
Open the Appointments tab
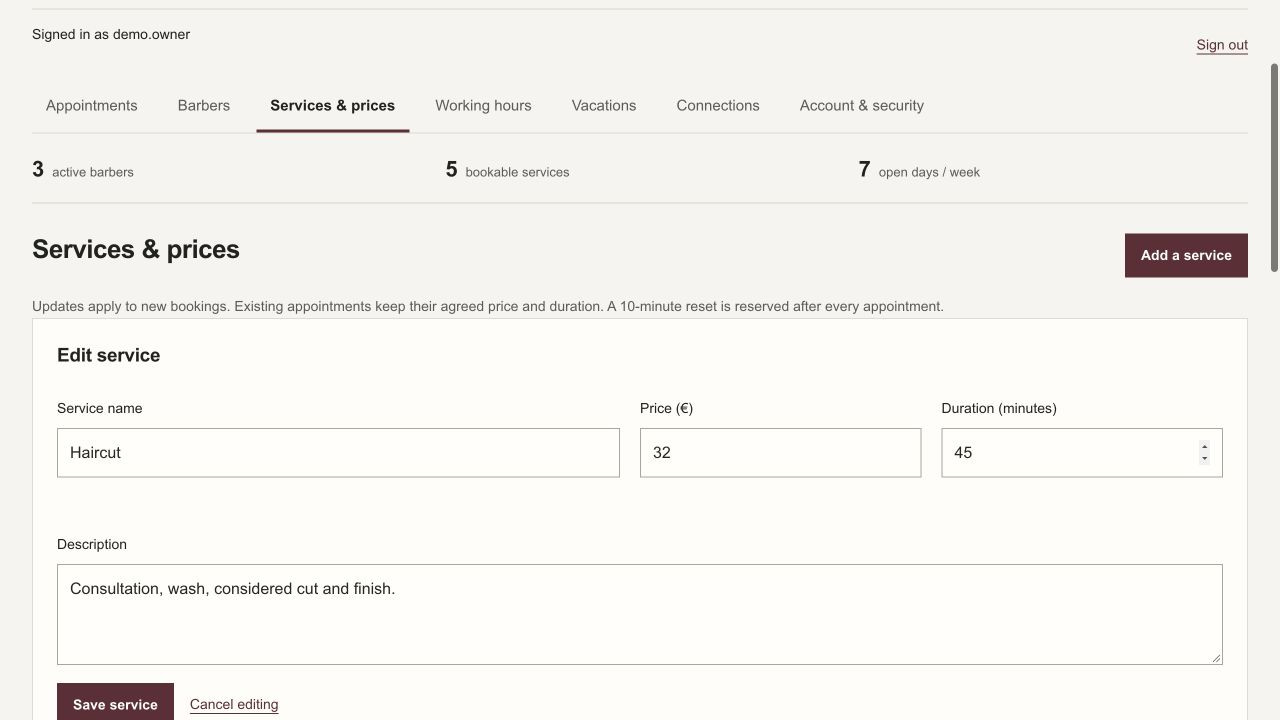[x=92, y=105]
